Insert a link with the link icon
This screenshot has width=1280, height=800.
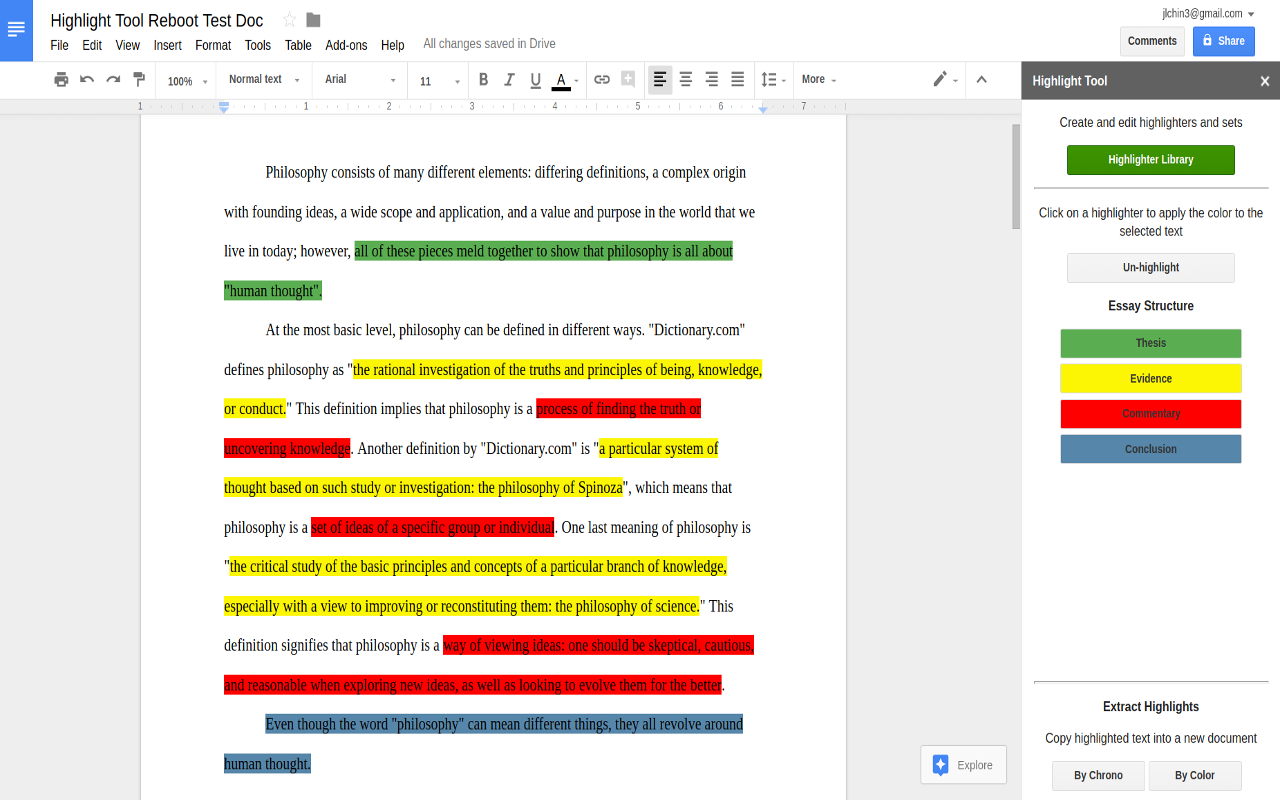click(x=600, y=79)
